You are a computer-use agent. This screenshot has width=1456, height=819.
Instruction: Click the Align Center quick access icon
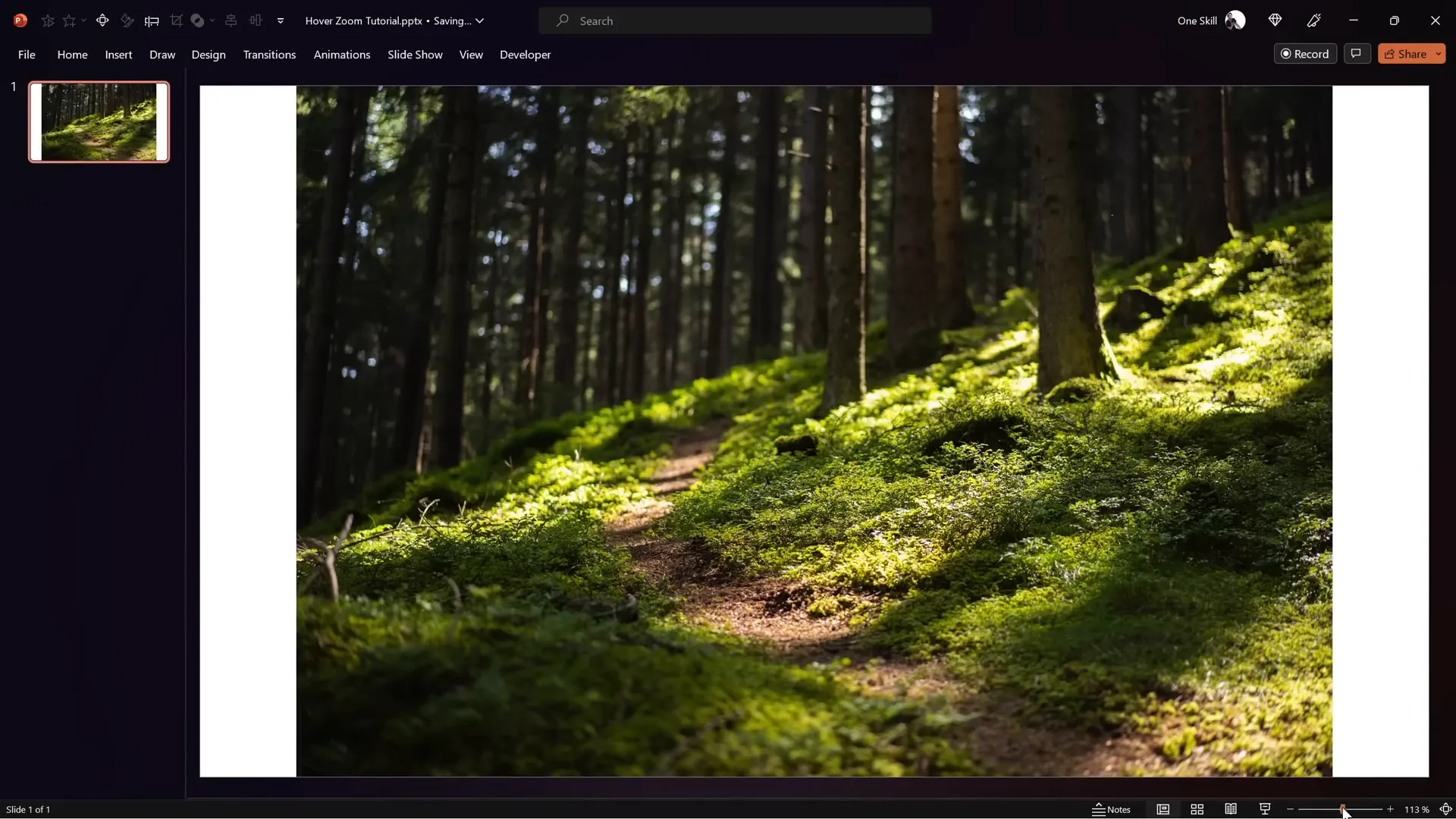click(231, 20)
